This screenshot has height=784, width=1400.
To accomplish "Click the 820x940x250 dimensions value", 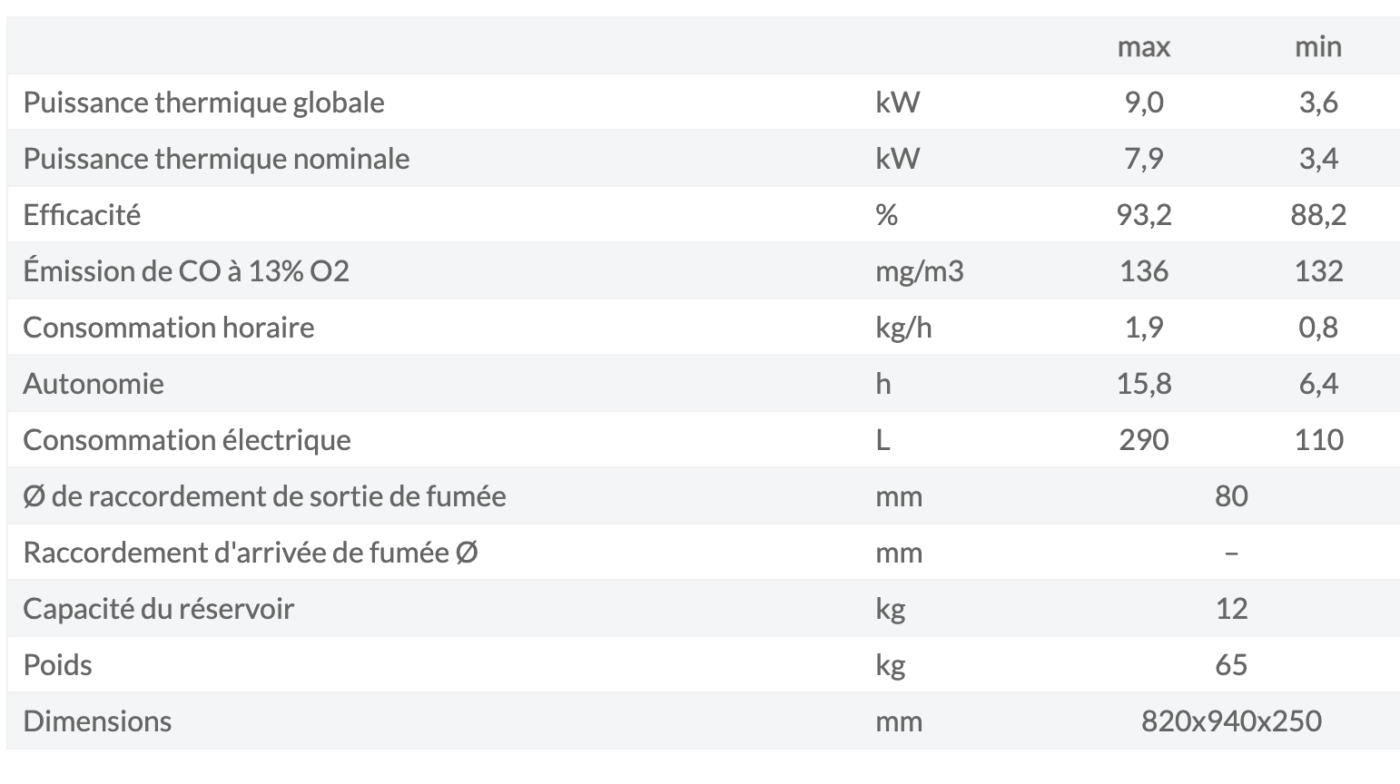I will [1231, 721].
